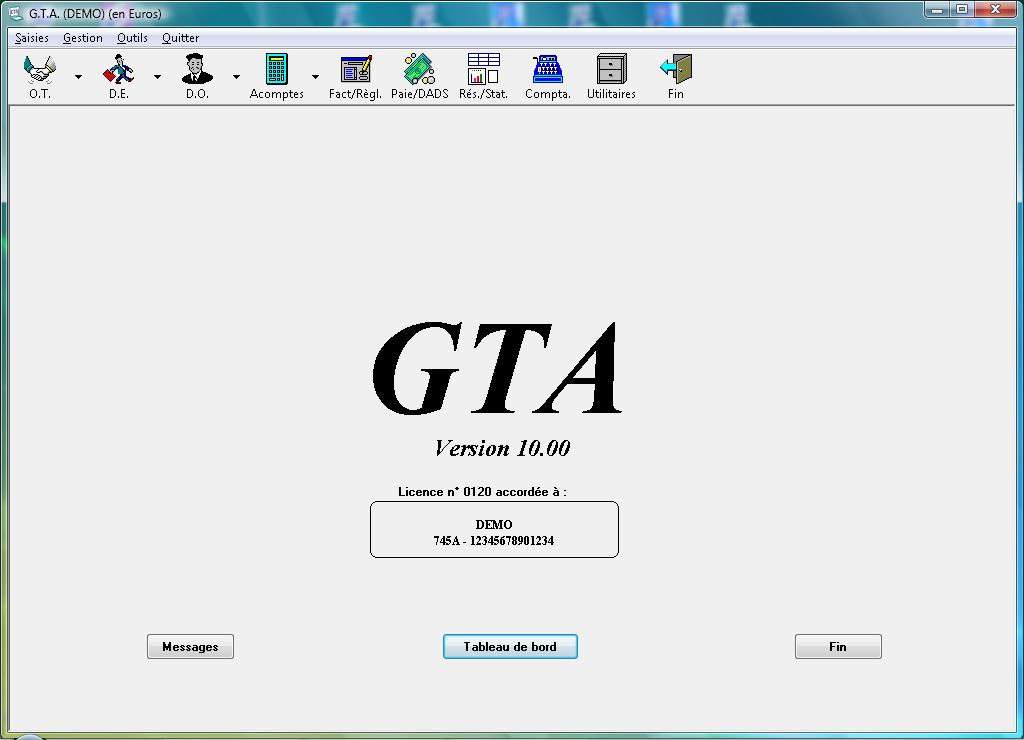
Task: Click the D.E. running man icon
Action: [118, 69]
